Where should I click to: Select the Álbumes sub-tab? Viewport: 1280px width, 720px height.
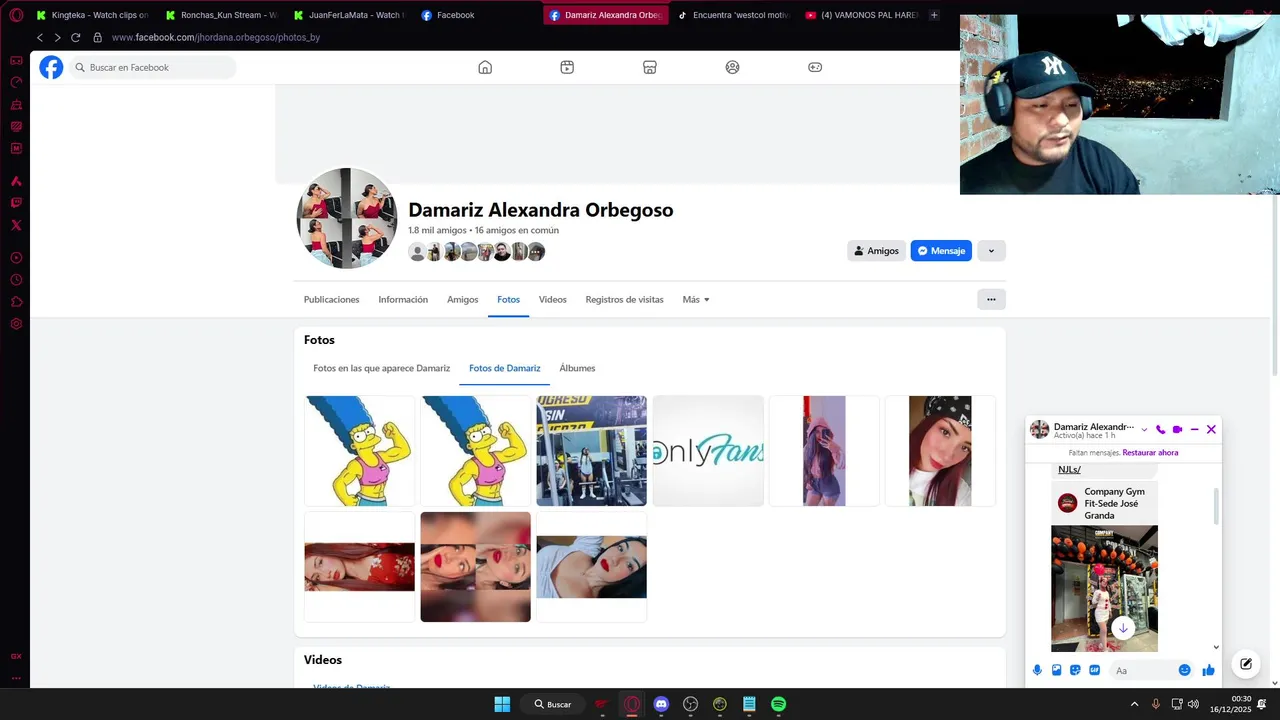point(577,368)
